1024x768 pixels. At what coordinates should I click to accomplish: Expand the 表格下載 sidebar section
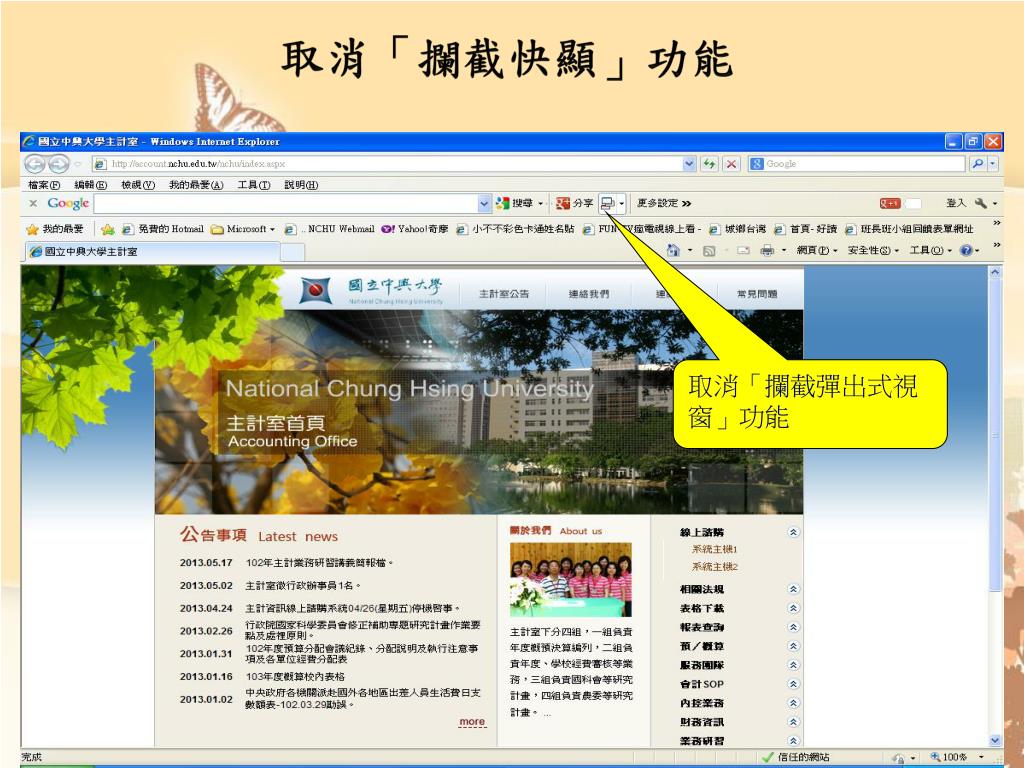point(793,609)
